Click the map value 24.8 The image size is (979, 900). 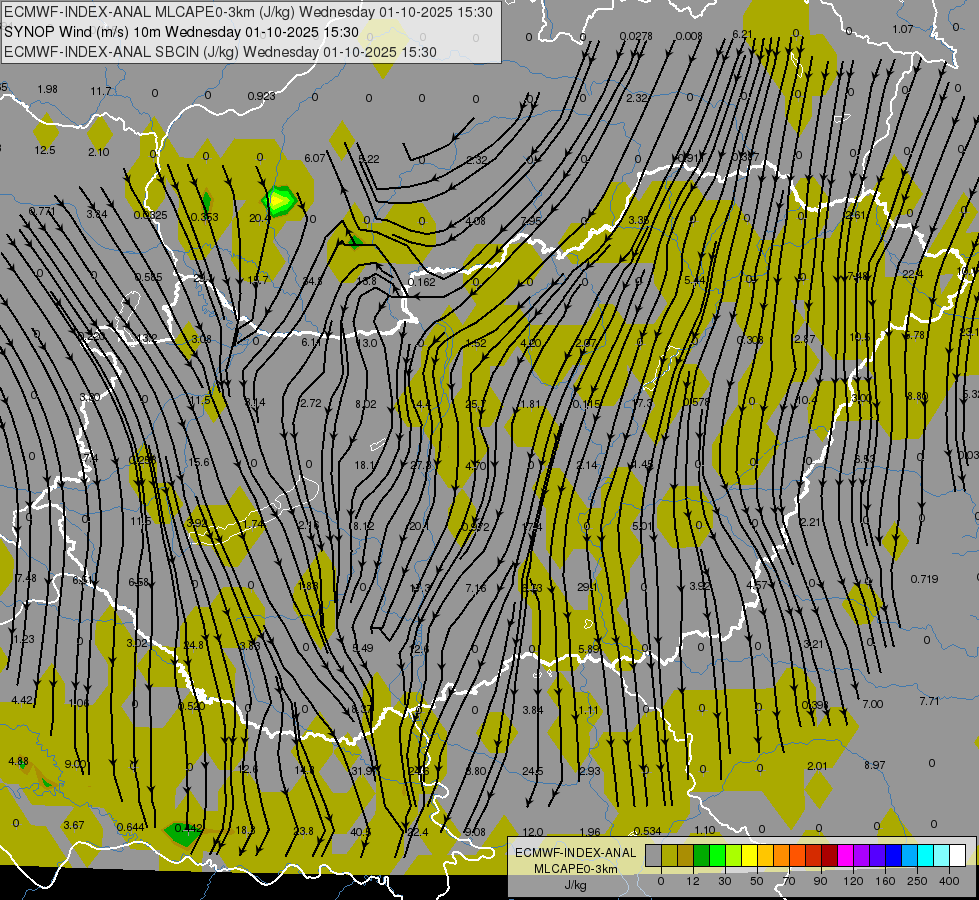tap(194, 645)
